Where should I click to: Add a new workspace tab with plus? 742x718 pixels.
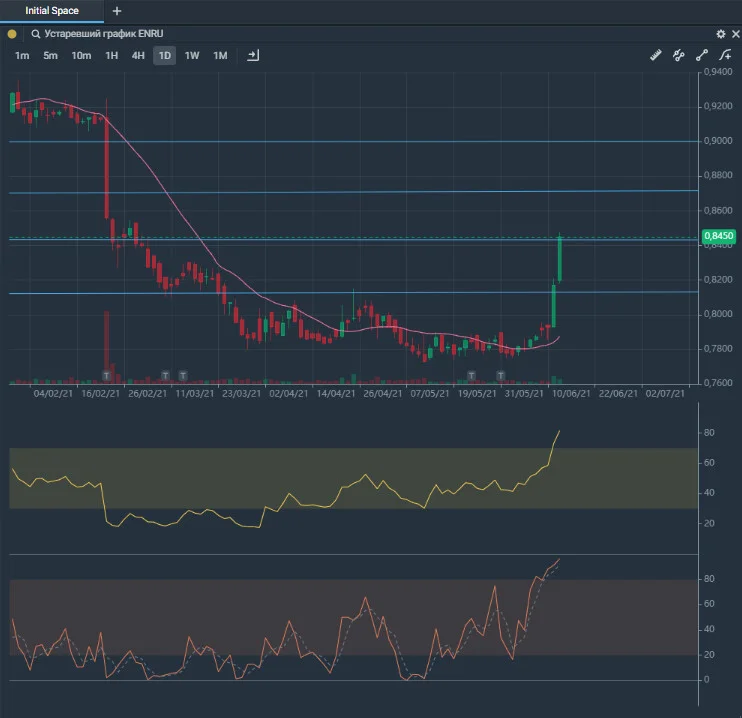(x=117, y=10)
